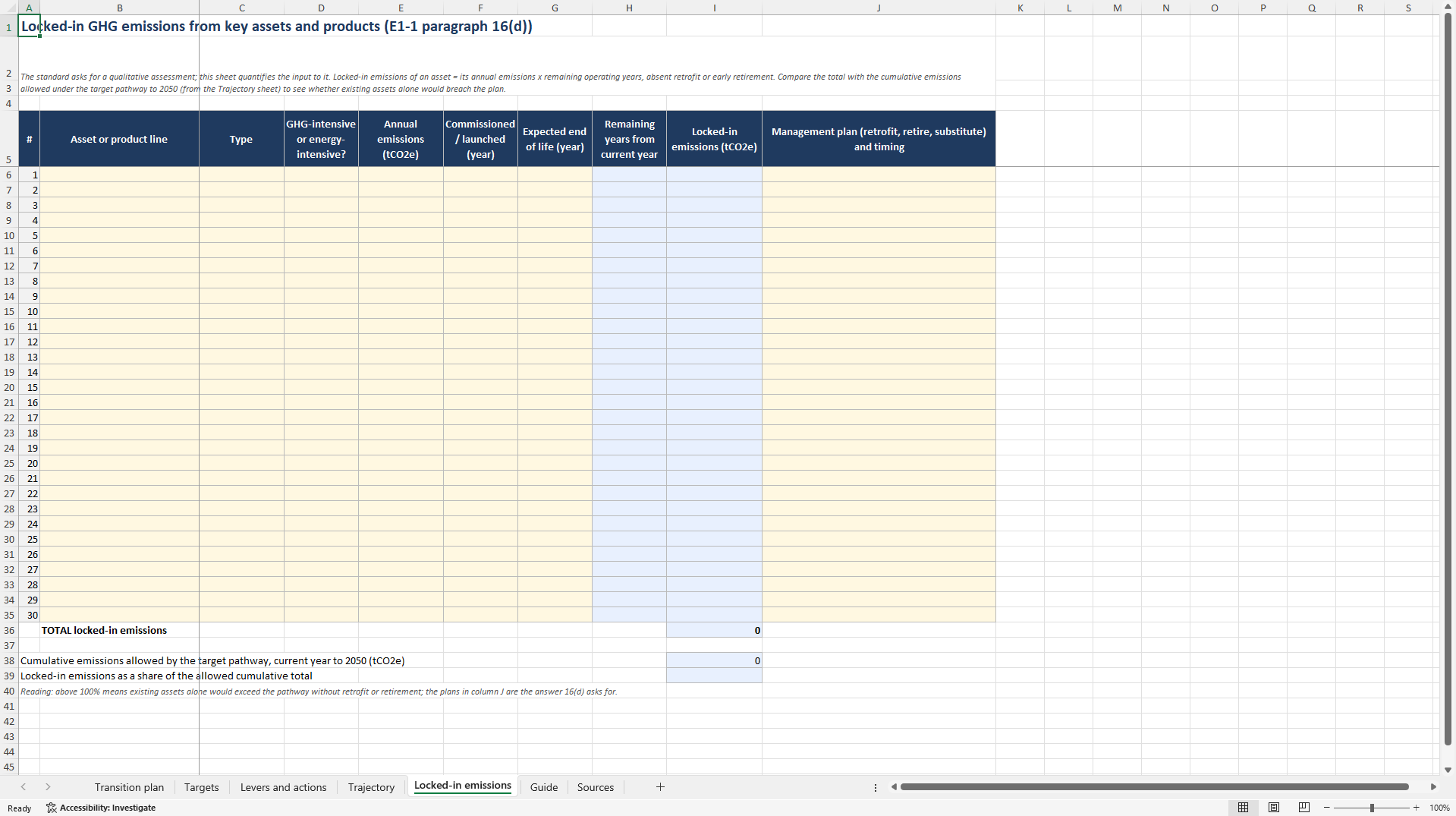Image resolution: width=1456 pixels, height=816 pixels.
Task: Click vertical scrollbar up arrow
Action: coord(1448,6)
